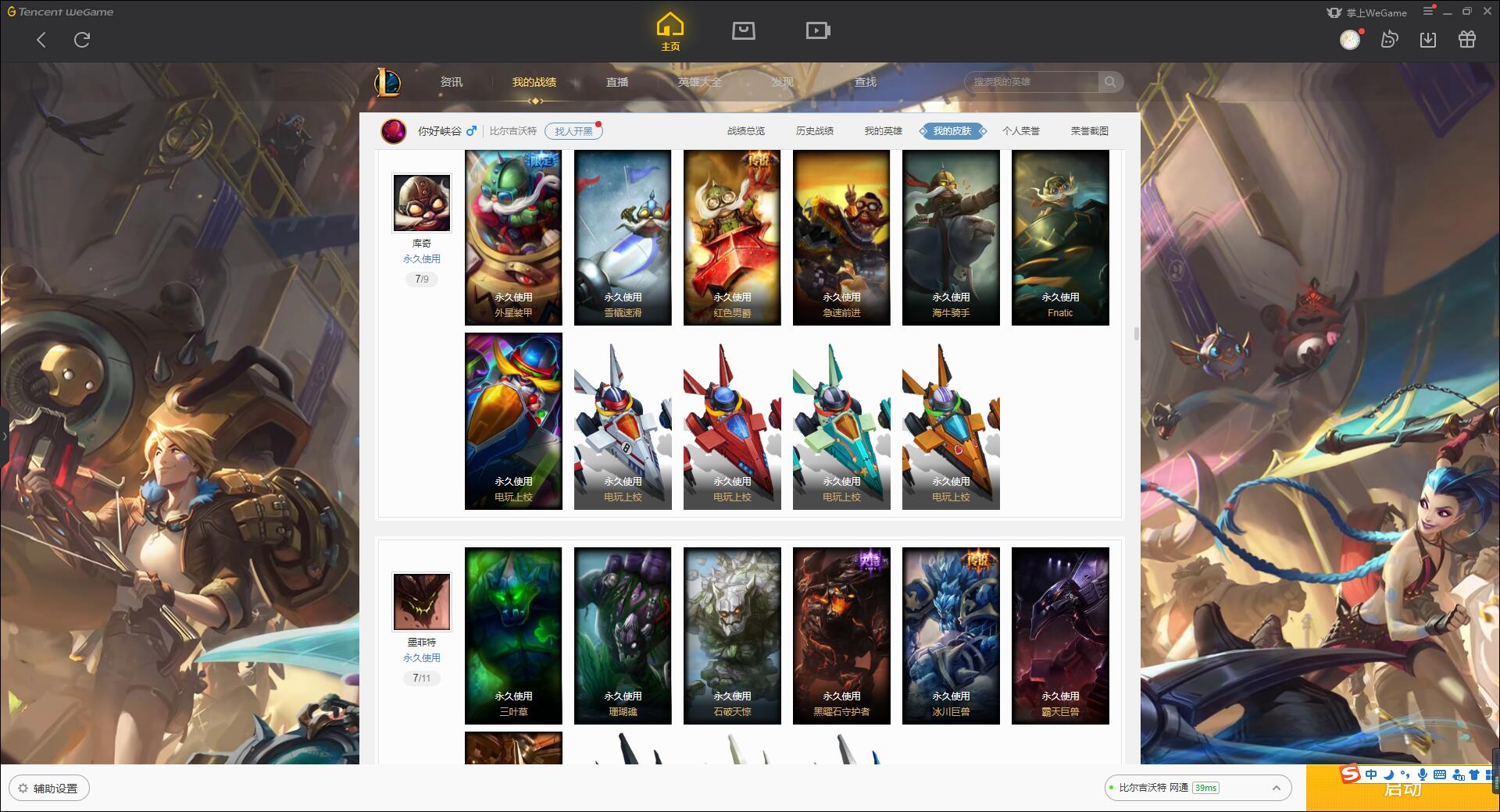This screenshot has width=1500, height=812.
Task: Expand the left side panel arrow
Action: point(4,436)
